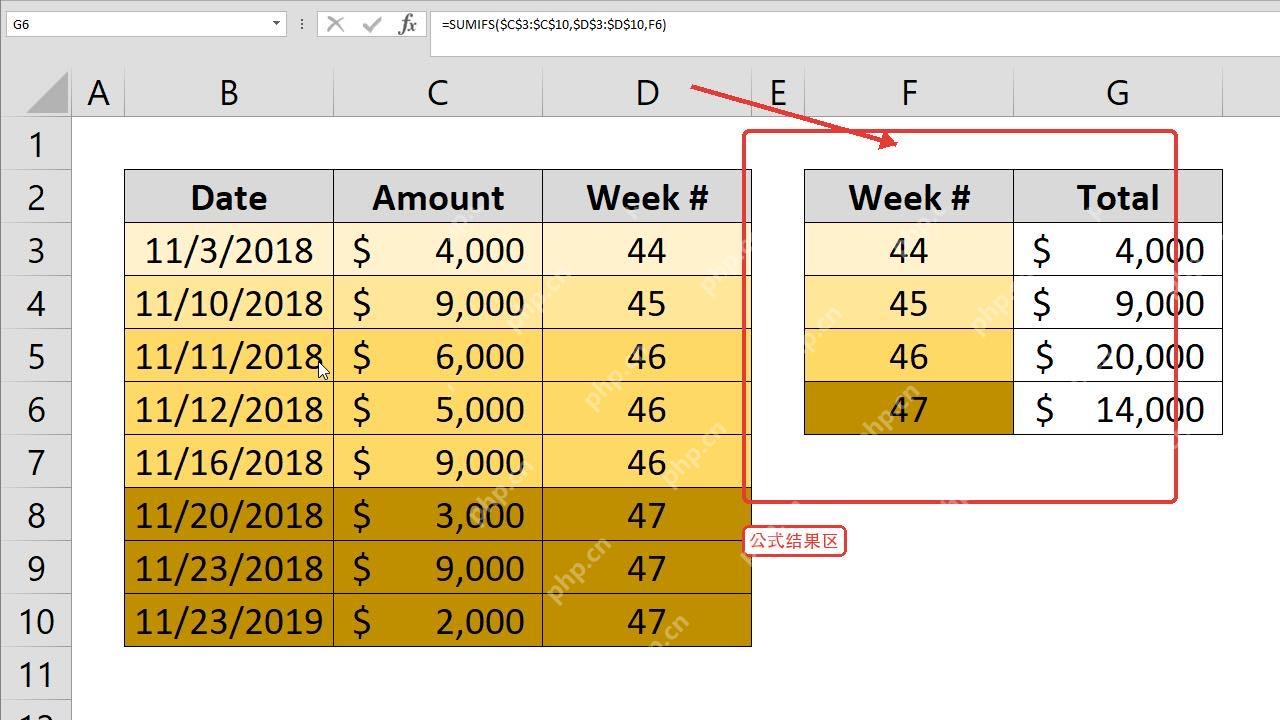Select row 10 header

(x=36, y=621)
